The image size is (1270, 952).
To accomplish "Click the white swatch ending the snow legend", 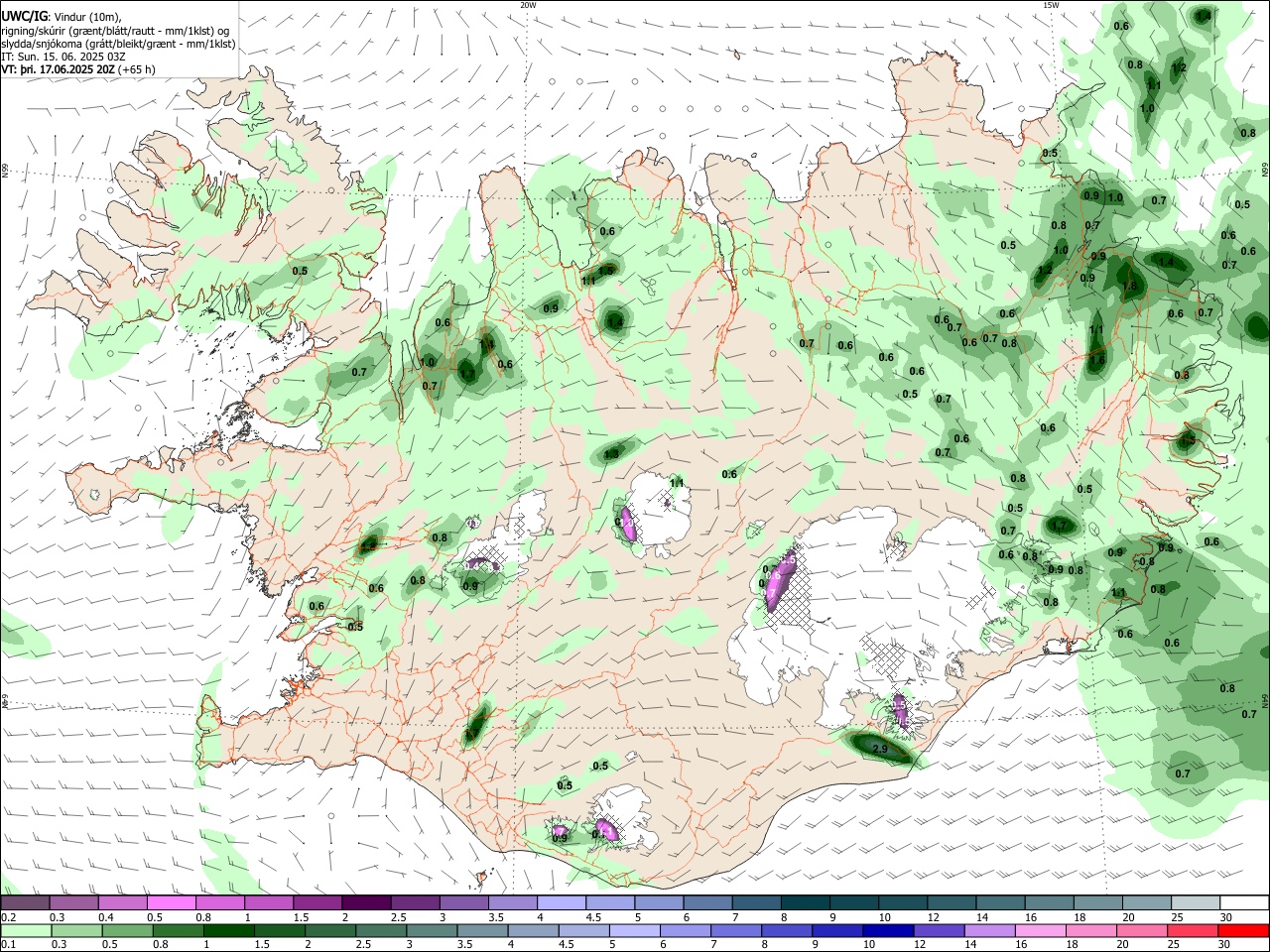I will tap(1244, 902).
